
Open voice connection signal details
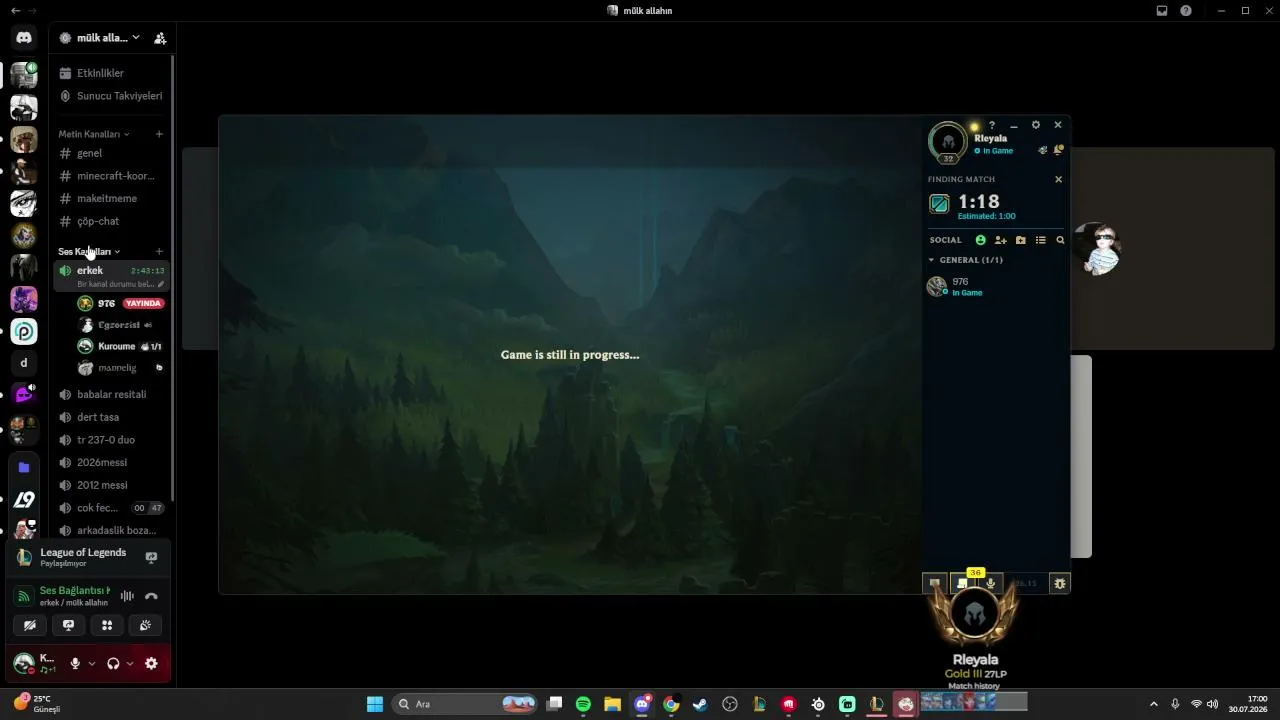(24, 596)
